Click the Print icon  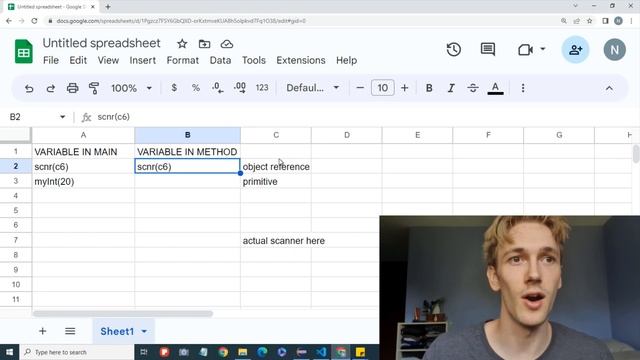pos(73,88)
